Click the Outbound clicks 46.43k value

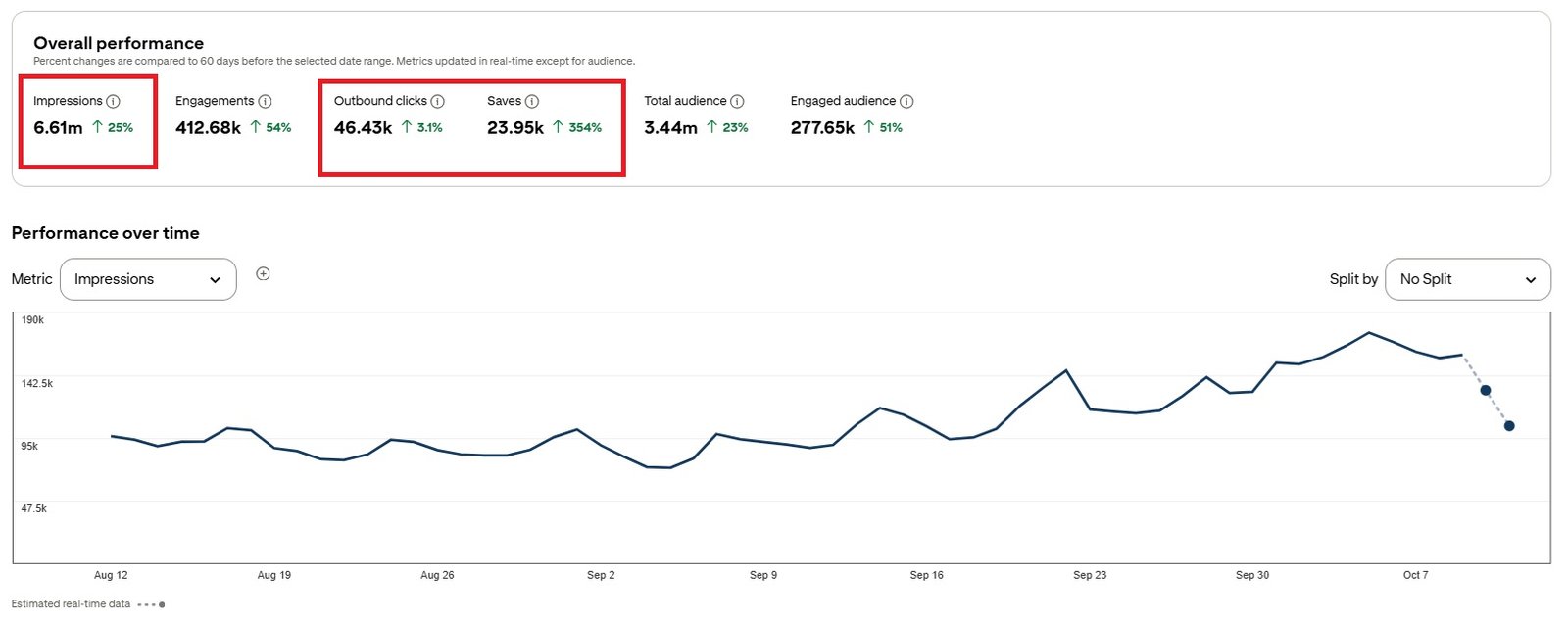point(363,128)
